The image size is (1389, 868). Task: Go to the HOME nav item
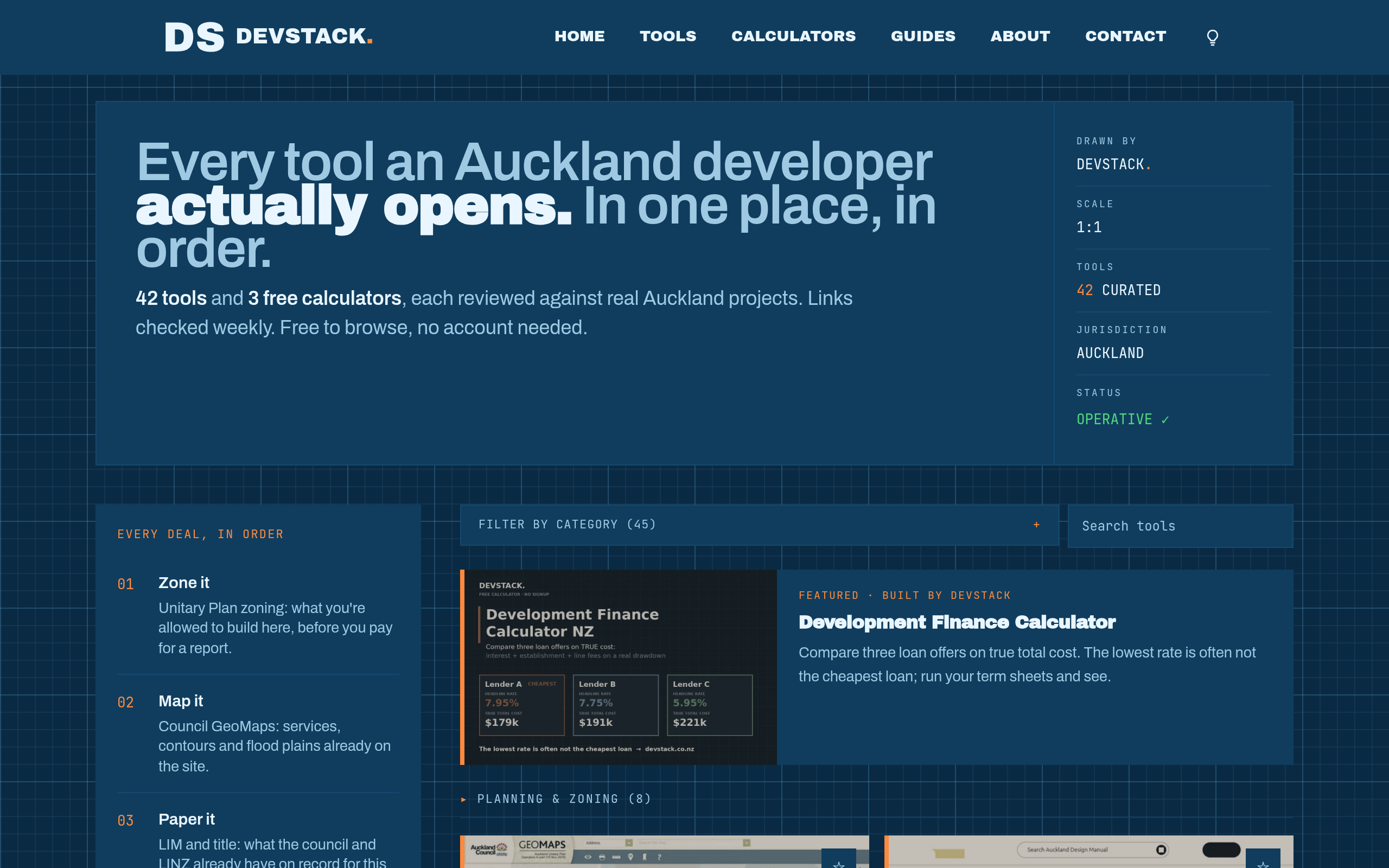579,36
